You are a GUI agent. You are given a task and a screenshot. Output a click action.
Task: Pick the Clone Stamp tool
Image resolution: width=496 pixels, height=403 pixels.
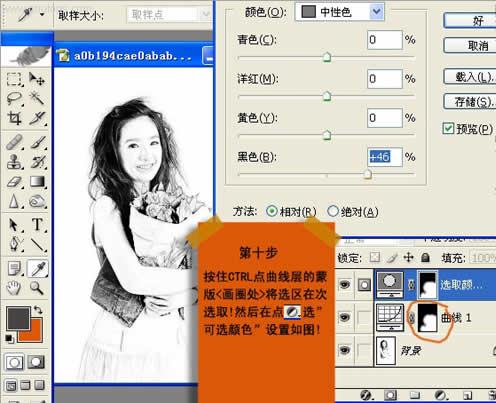pyautogui.click(x=14, y=162)
